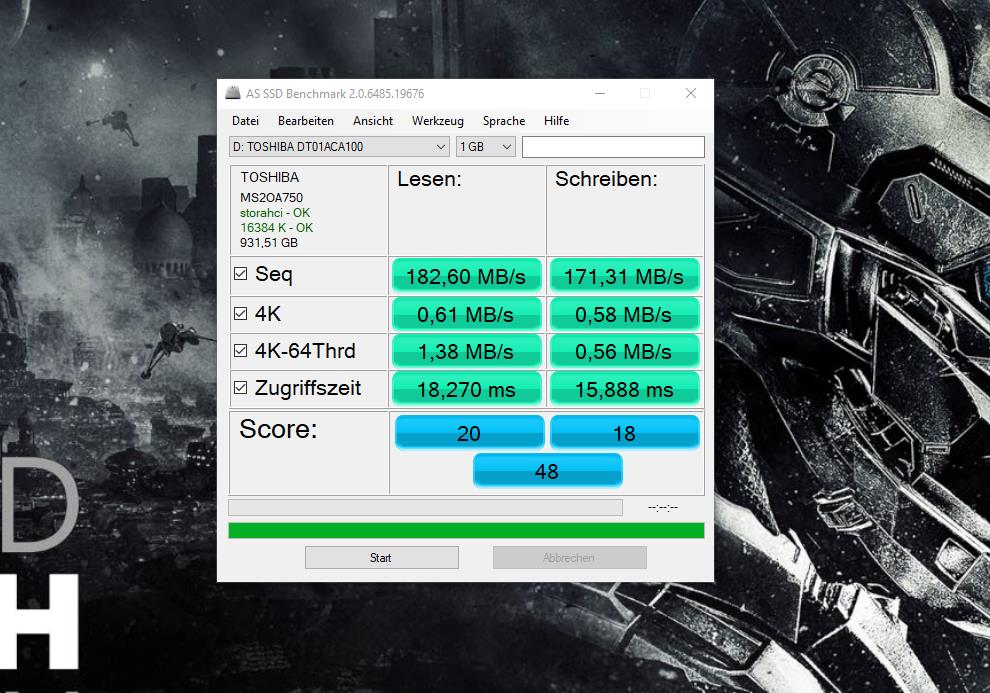Toggle the 4K-64Thrd test checkbox

241,350
